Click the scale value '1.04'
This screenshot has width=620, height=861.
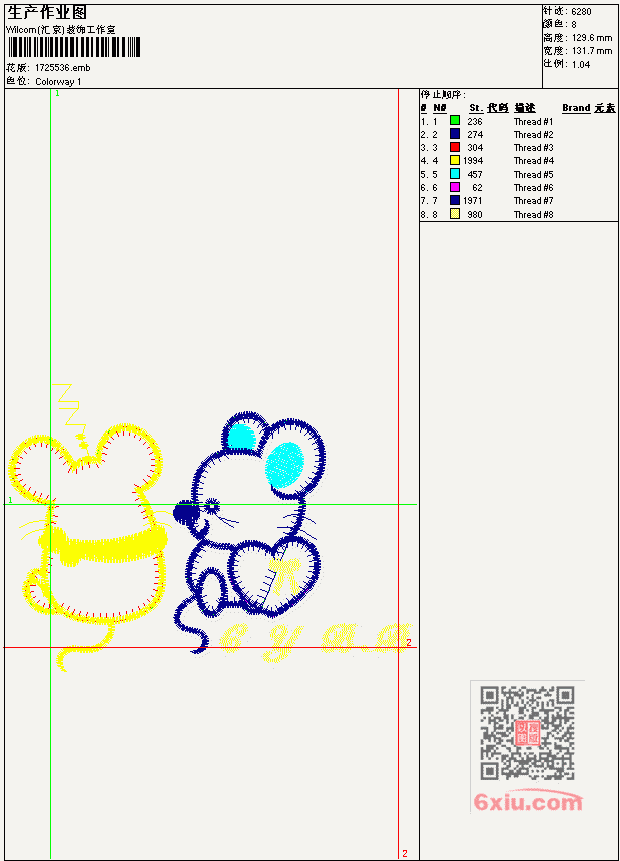coord(581,65)
